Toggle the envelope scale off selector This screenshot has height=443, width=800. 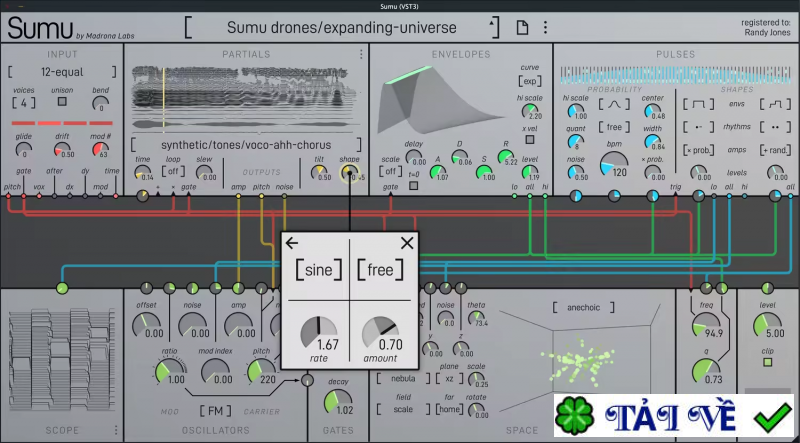pyautogui.click(x=390, y=171)
